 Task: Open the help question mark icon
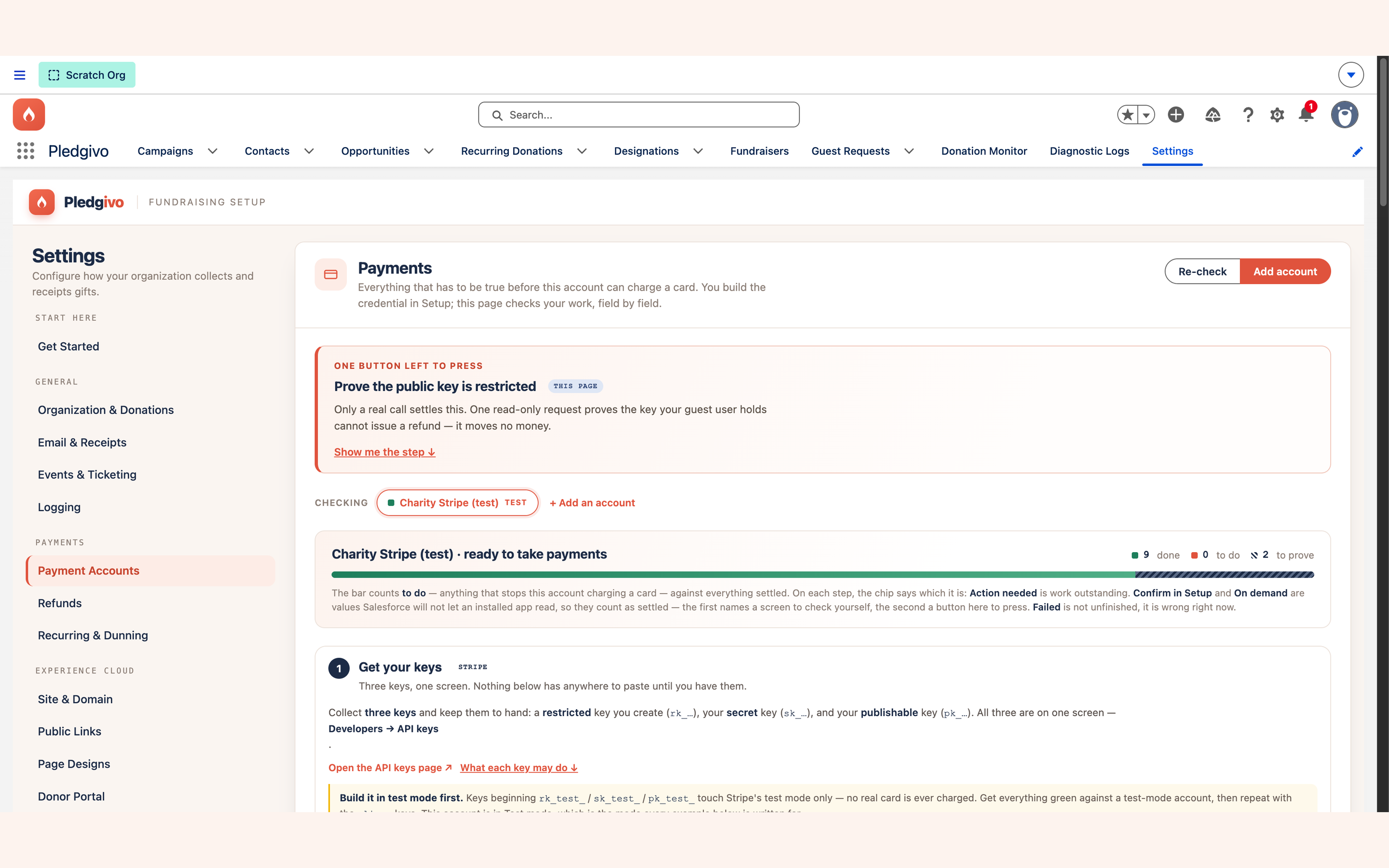(1247, 115)
